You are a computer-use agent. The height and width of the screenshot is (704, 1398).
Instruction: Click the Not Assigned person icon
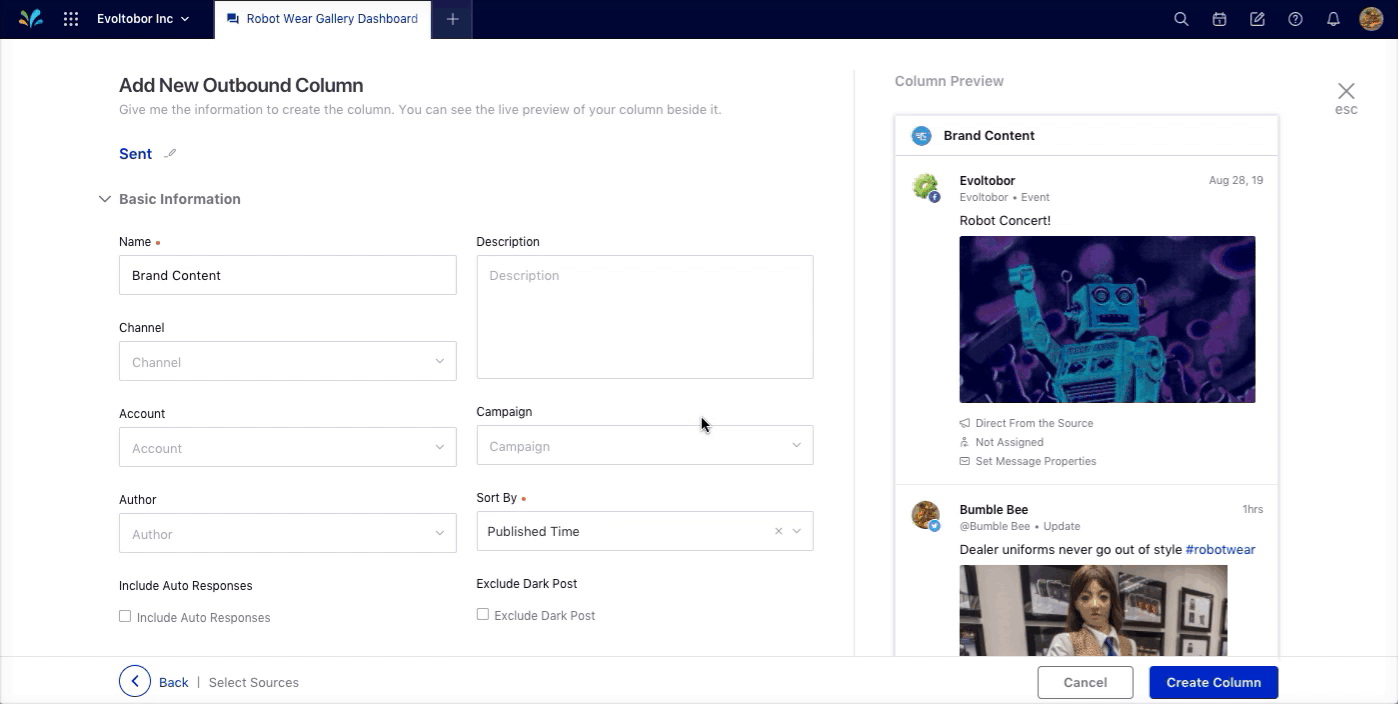(965, 442)
